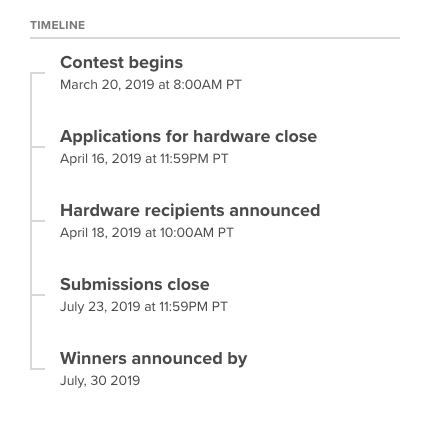Viewport: 437px width, 430px height.
Task: Click the TIMELINE section heading
Action: click(x=58, y=25)
